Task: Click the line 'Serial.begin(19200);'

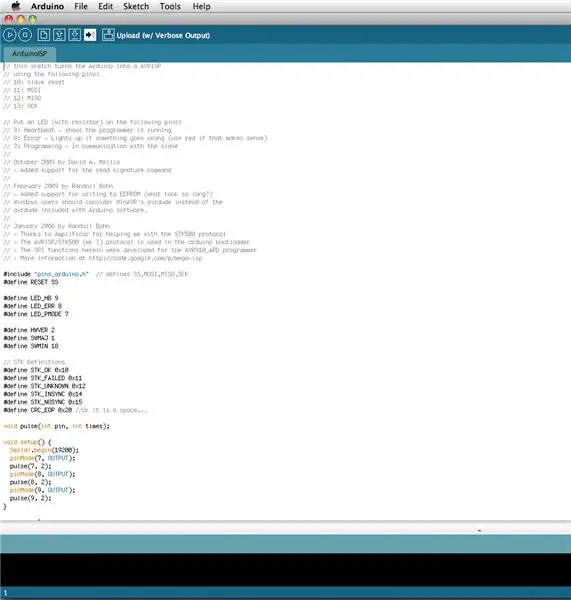Action: point(44,450)
